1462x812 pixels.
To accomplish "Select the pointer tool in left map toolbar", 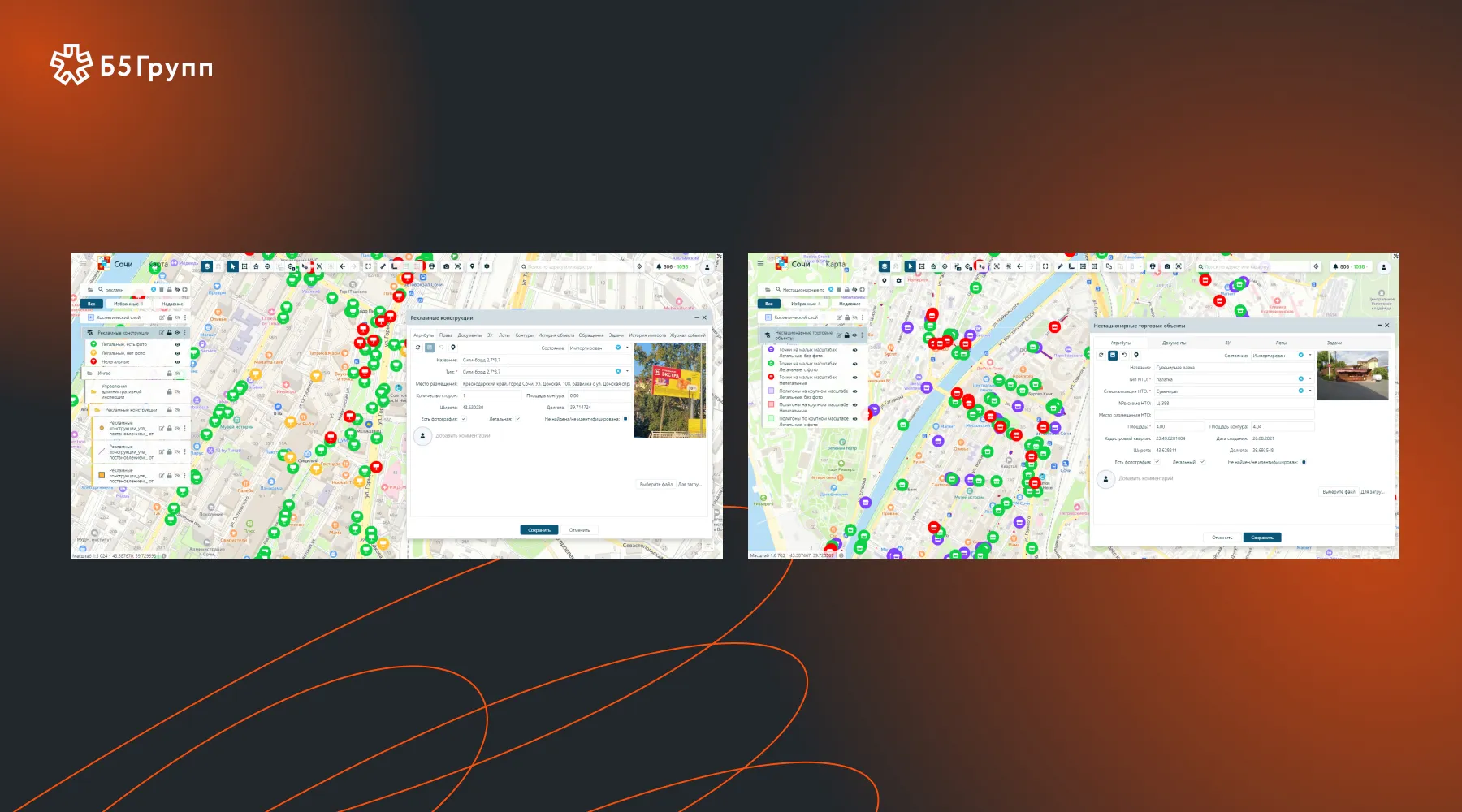I will tap(232, 266).
